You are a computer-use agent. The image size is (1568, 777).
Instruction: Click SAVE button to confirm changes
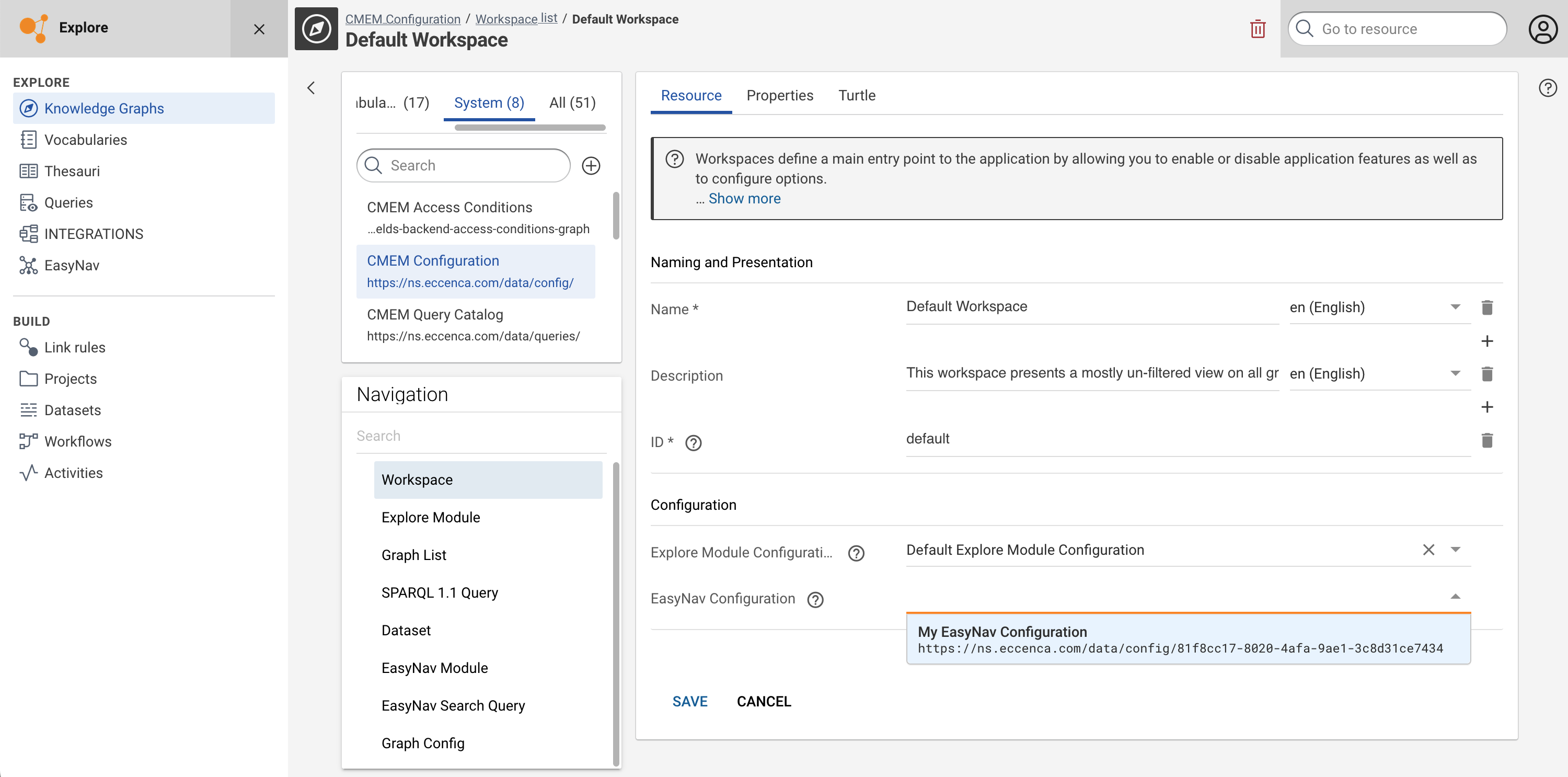(x=689, y=701)
